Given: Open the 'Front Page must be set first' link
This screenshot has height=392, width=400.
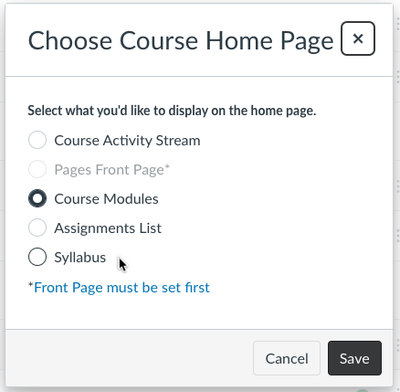Looking at the screenshot, I should [122, 287].
